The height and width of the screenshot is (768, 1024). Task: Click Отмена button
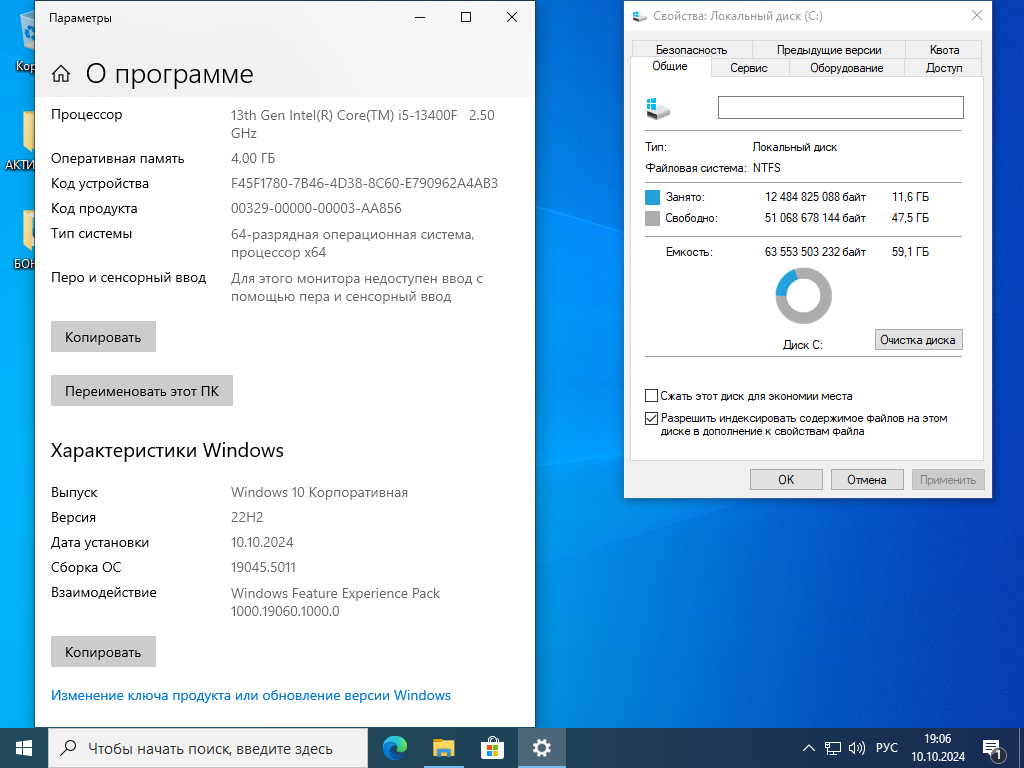[x=867, y=480]
